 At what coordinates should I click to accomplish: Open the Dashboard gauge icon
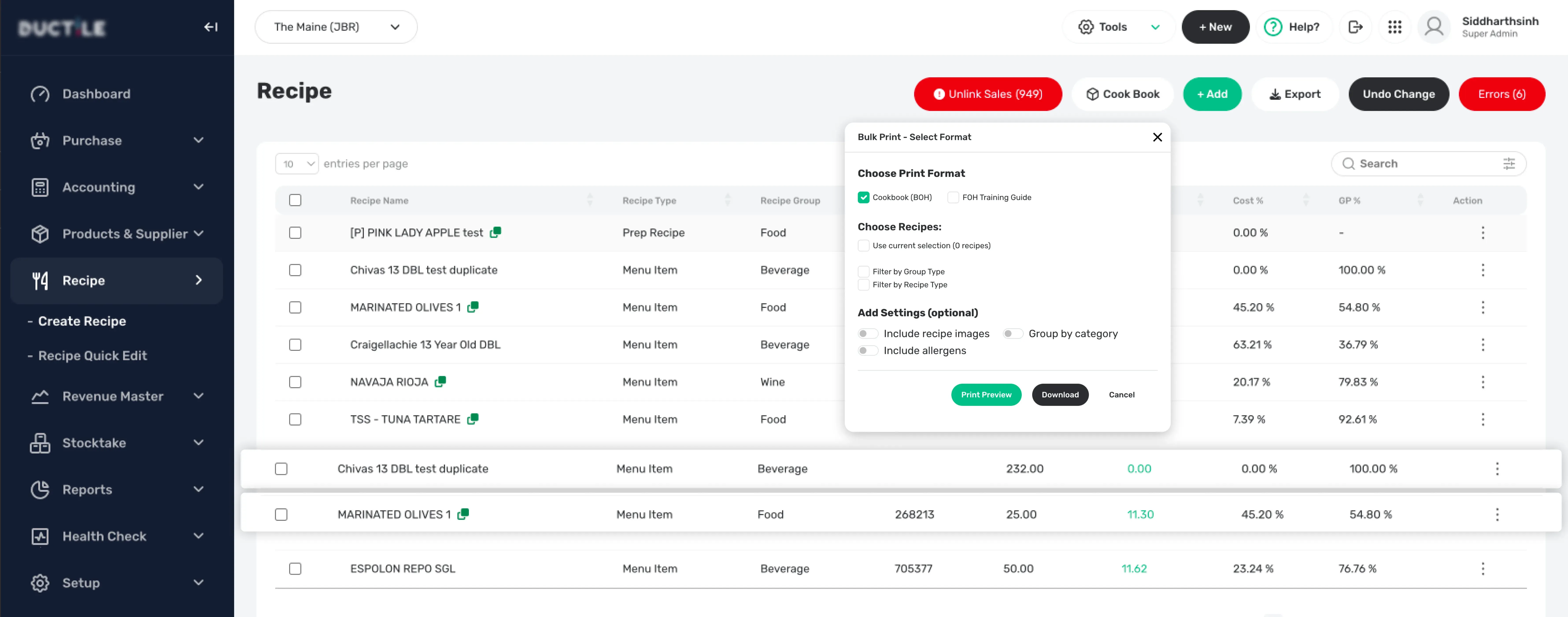click(x=40, y=94)
